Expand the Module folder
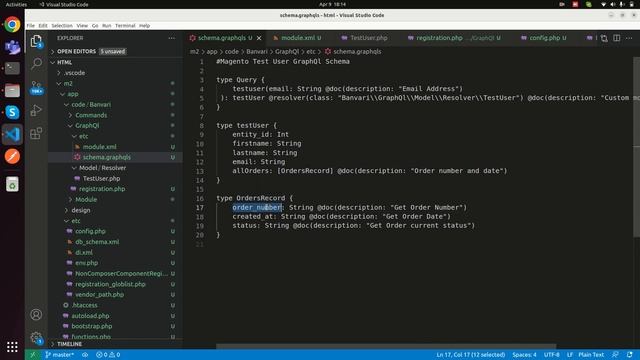 coord(116,199)
